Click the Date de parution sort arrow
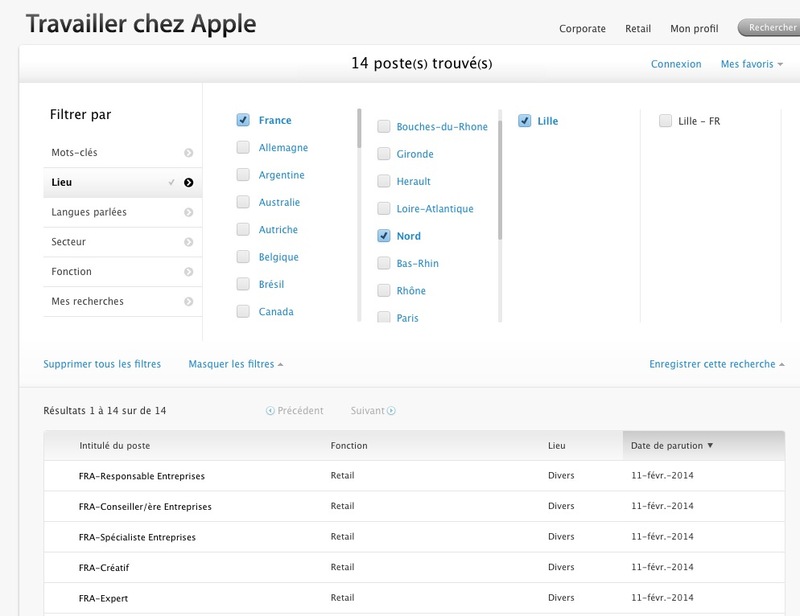800x616 pixels. coord(710,446)
